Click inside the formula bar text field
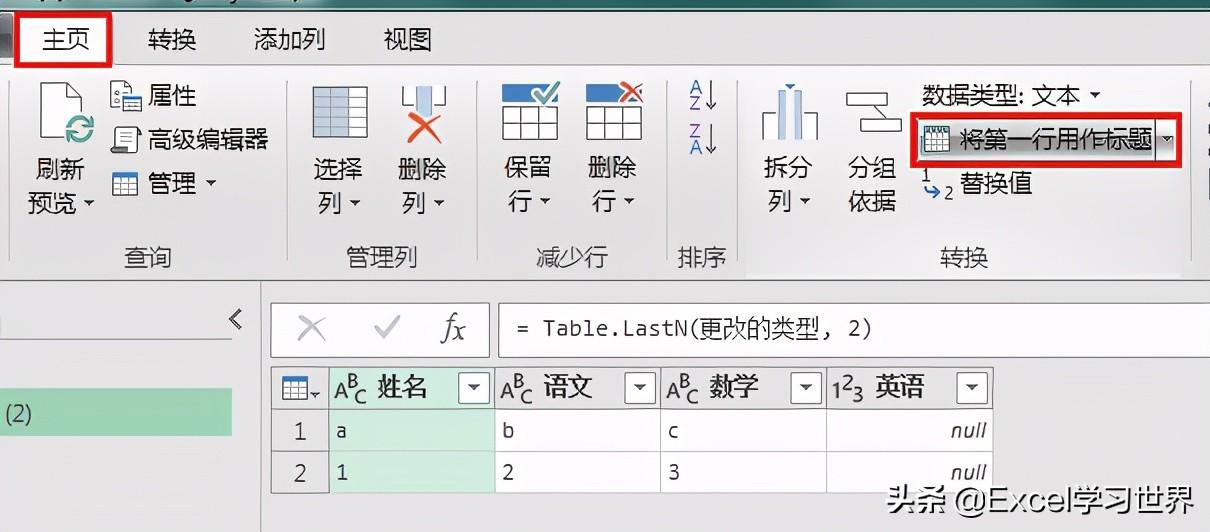 (850, 329)
